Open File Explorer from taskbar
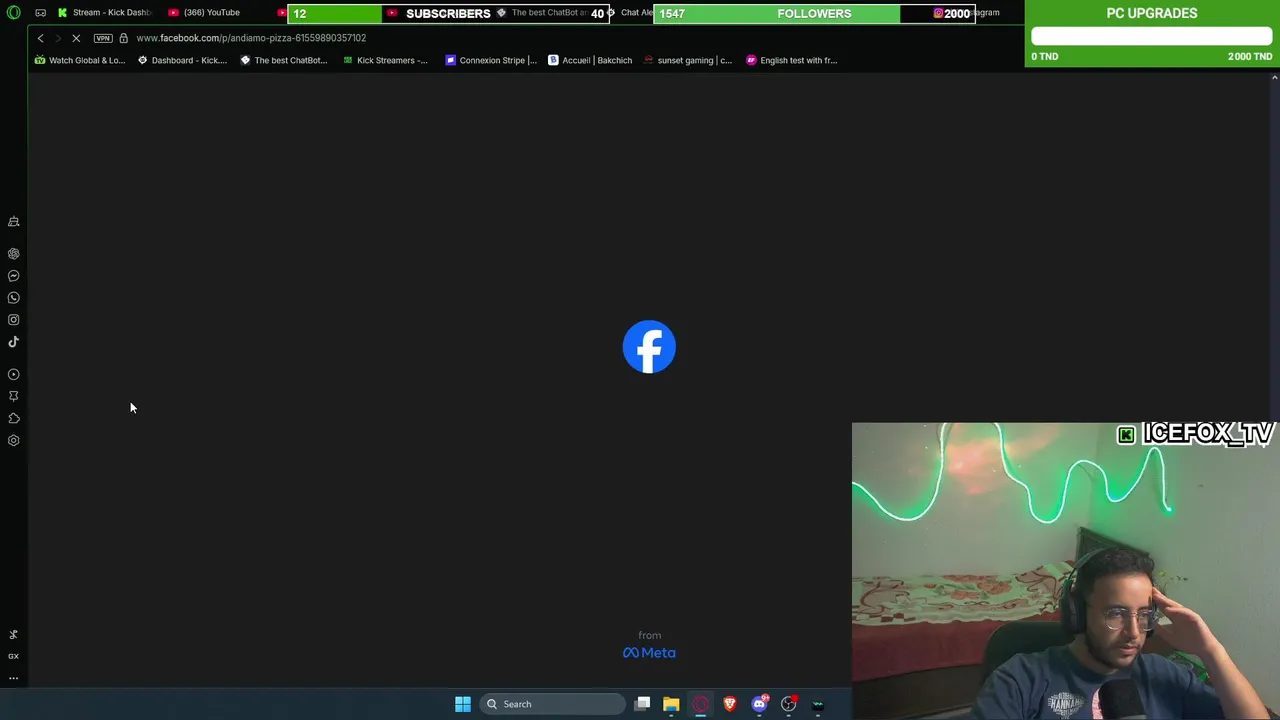 (671, 704)
